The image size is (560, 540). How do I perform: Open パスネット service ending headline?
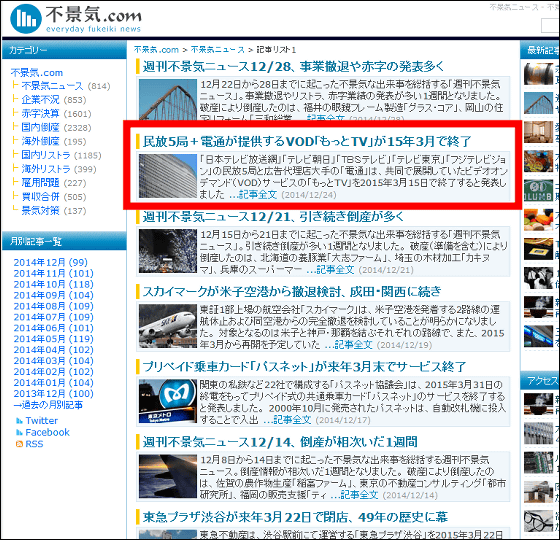(304, 366)
